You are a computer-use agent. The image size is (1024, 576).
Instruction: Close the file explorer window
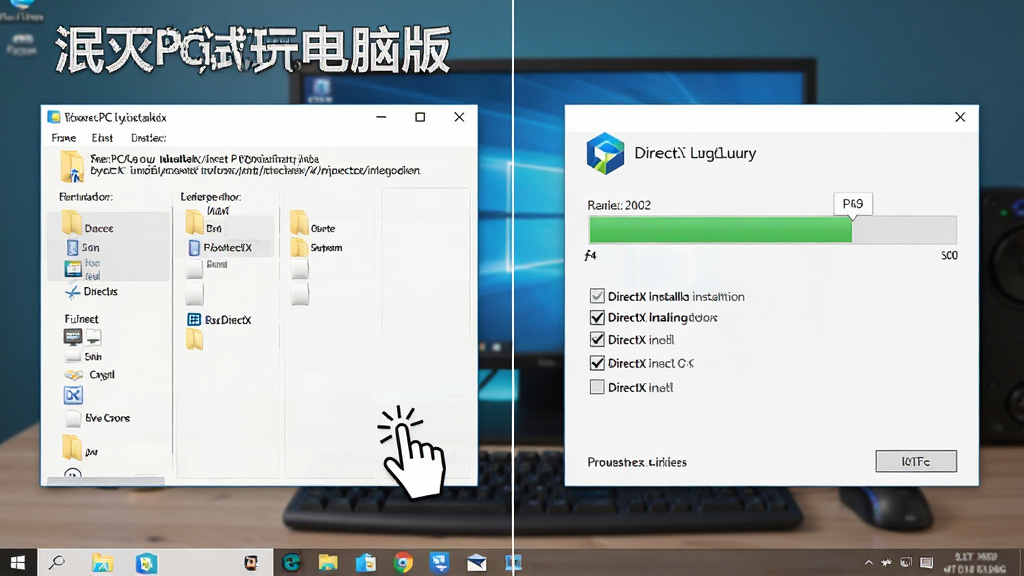[459, 117]
